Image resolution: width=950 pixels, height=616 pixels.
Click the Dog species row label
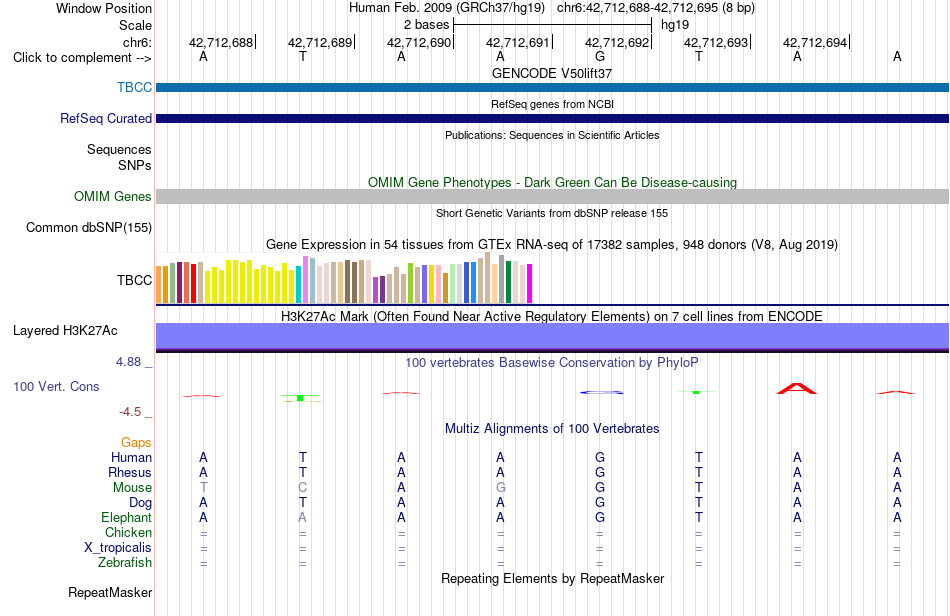click(x=140, y=503)
